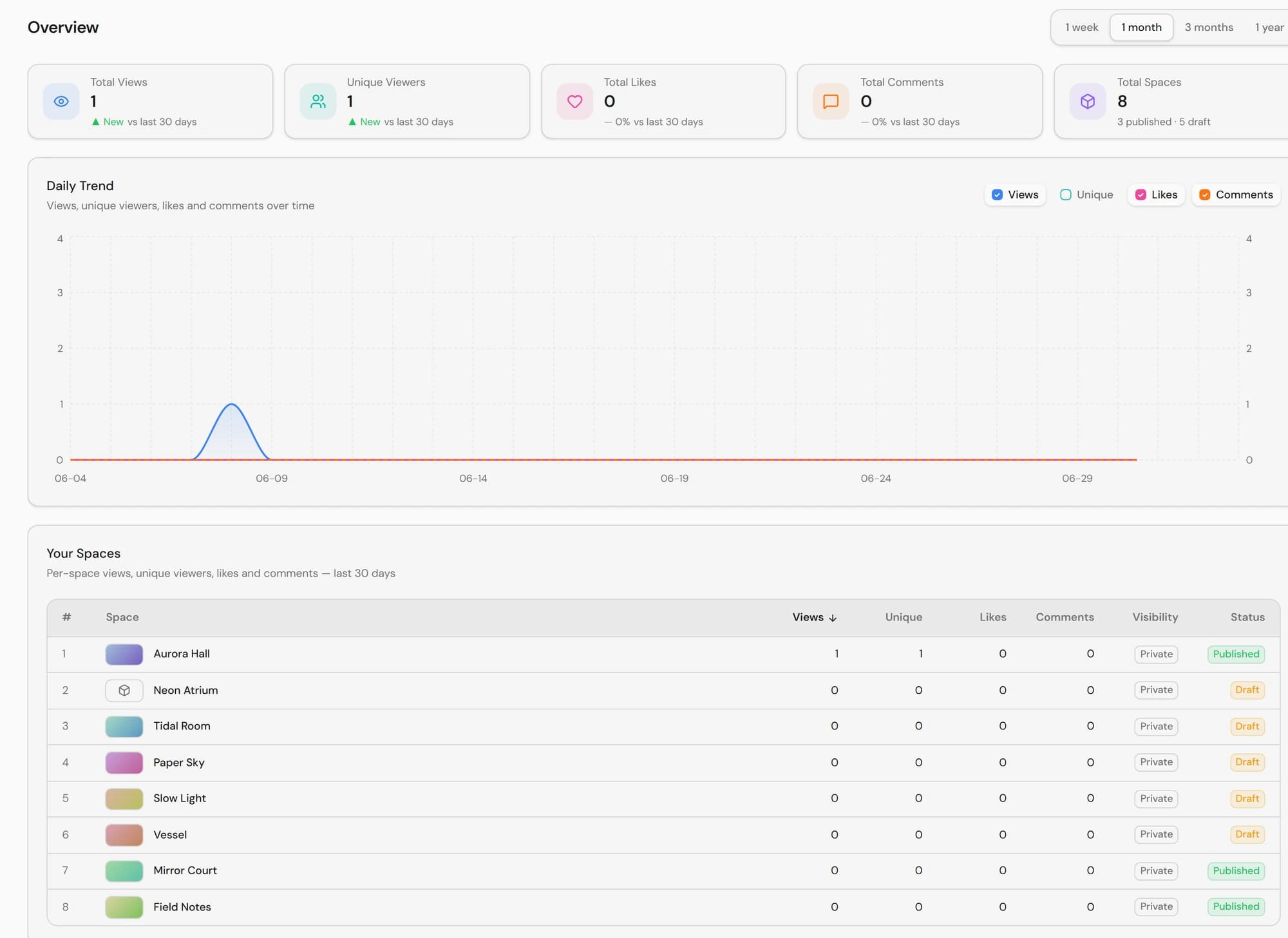Click the cube placeholder icon for Neon Atrium
Viewport: 1288px width, 938px height.
[124, 691]
